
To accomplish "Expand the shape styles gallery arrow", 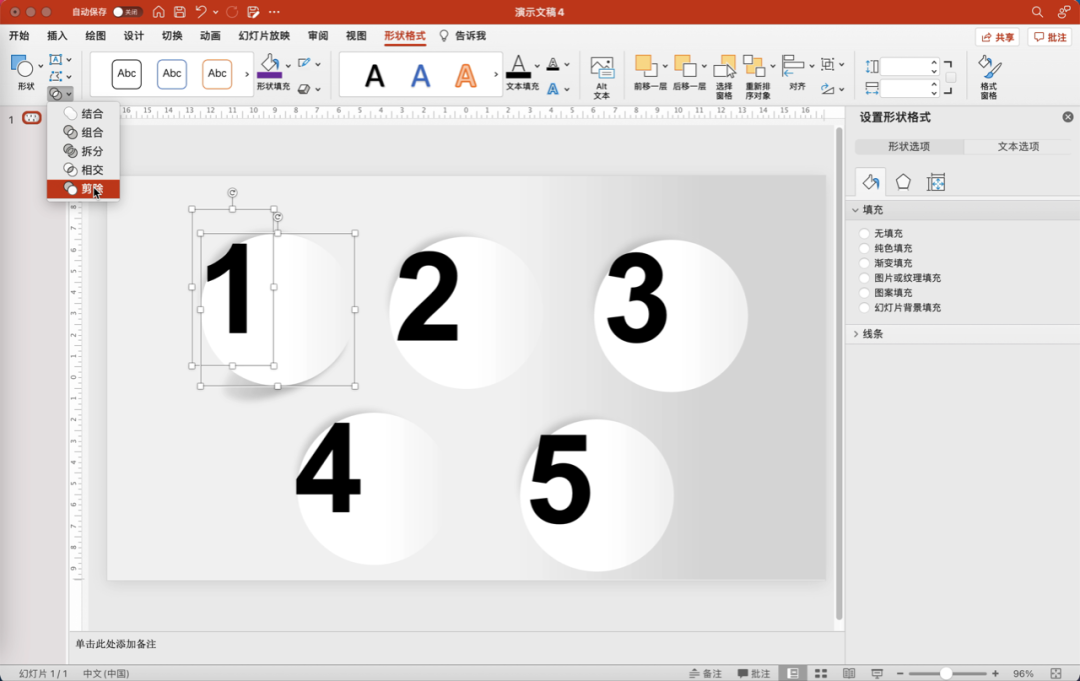I will 247,74.
